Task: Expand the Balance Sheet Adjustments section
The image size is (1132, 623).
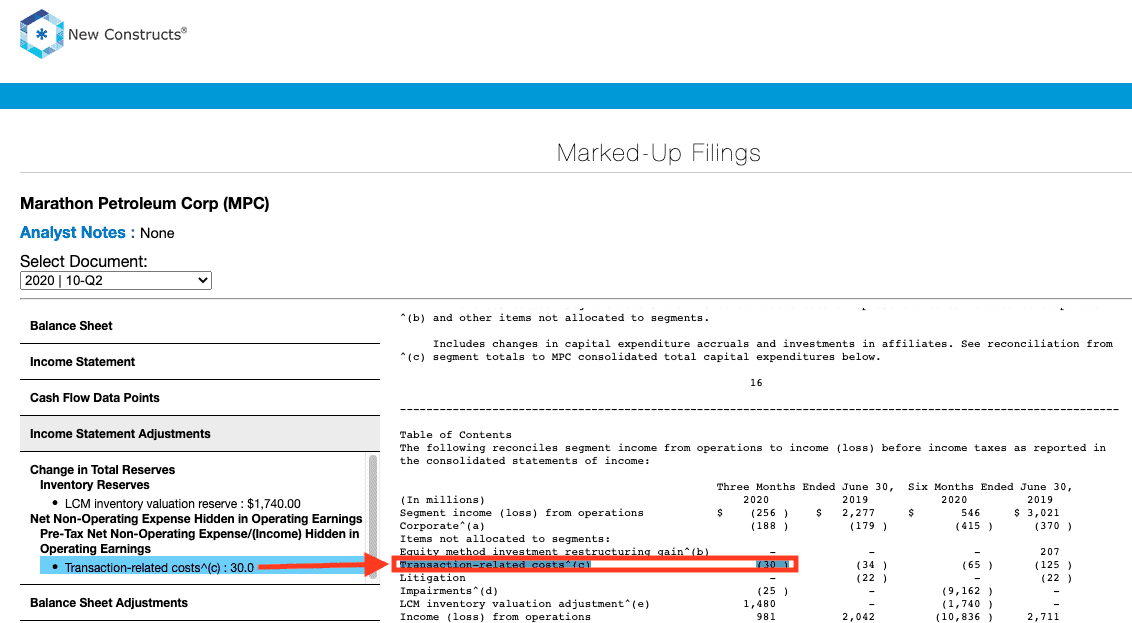Action: coord(200,603)
